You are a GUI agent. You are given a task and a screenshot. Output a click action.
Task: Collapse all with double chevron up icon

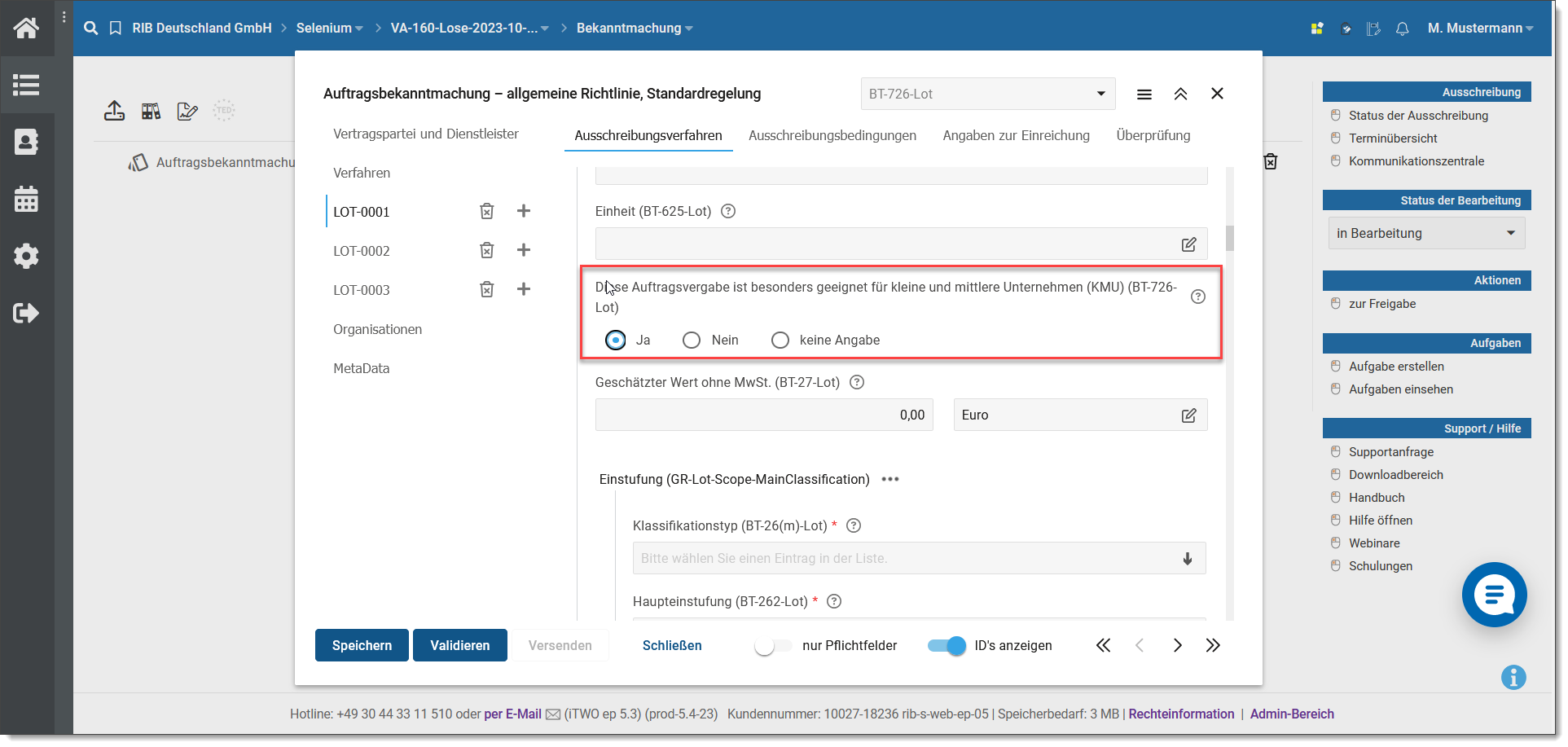click(1180, 94)
